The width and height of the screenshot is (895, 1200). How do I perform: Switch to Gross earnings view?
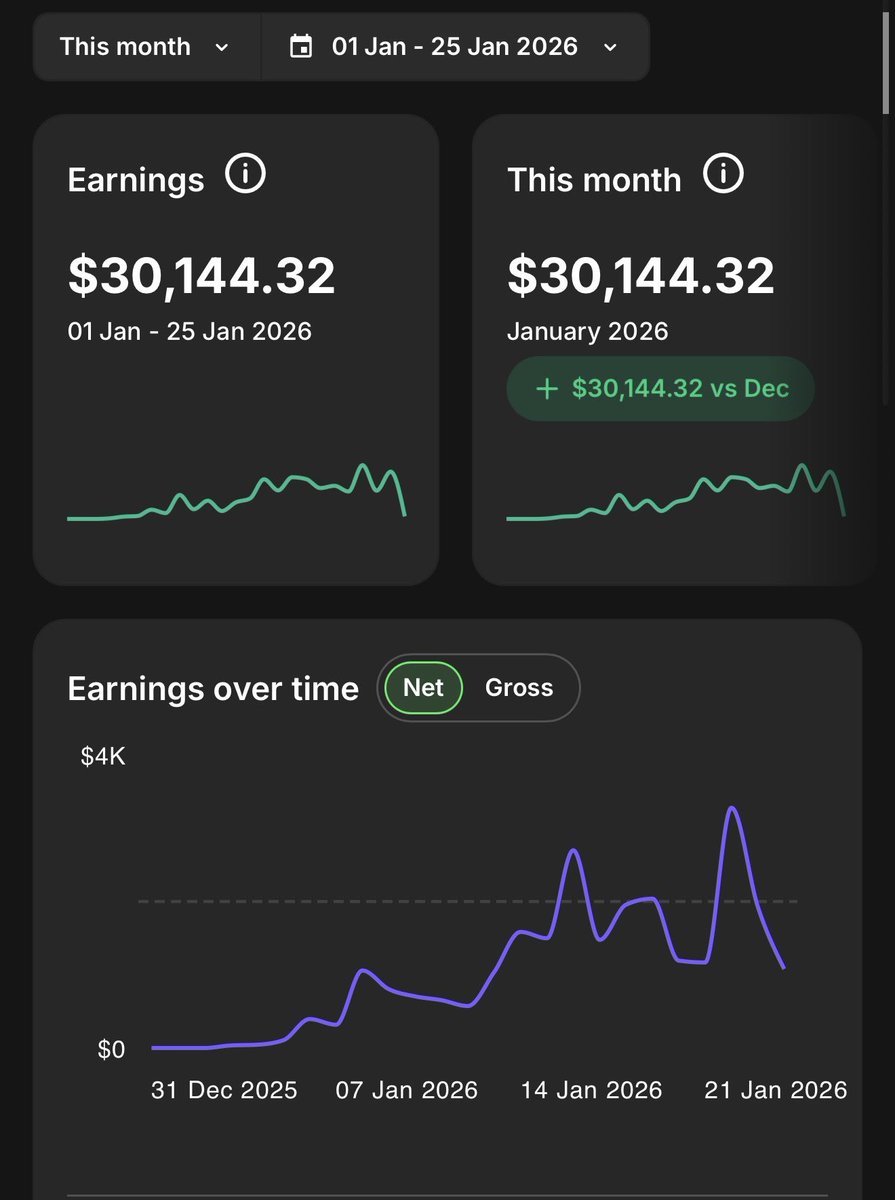[519, 688]
